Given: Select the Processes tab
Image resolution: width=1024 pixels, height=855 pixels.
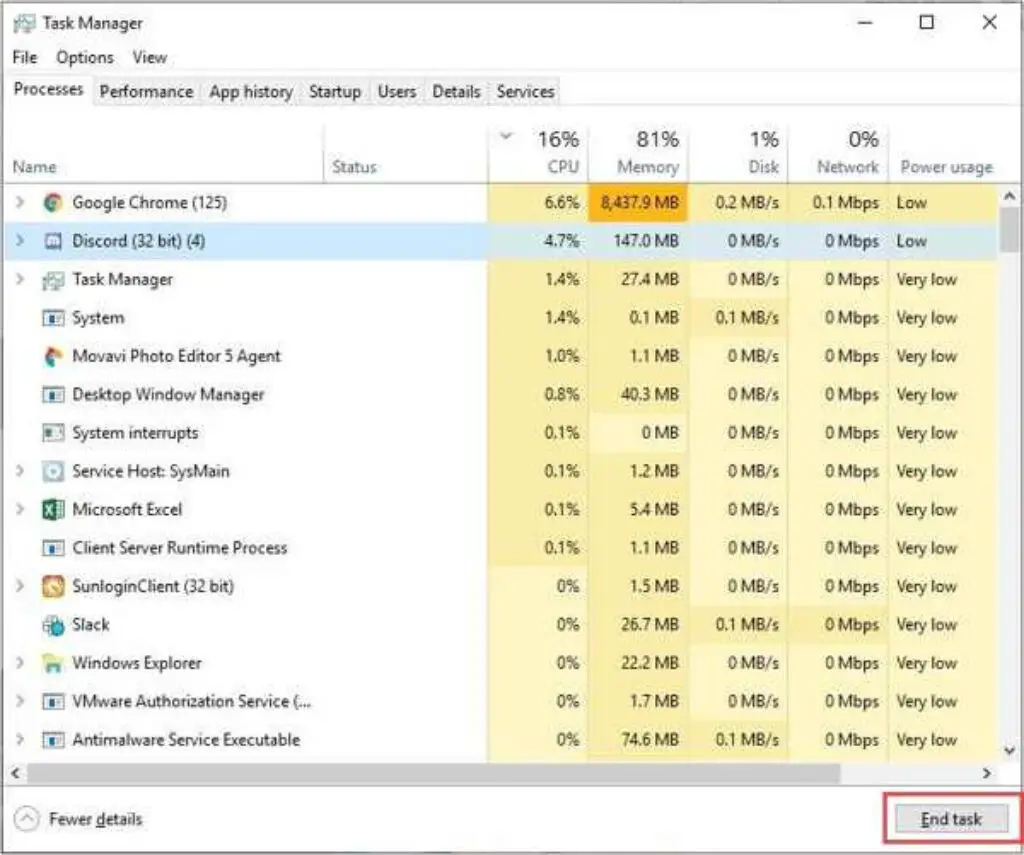Looking at the screenshot, I should click(48, 89).
